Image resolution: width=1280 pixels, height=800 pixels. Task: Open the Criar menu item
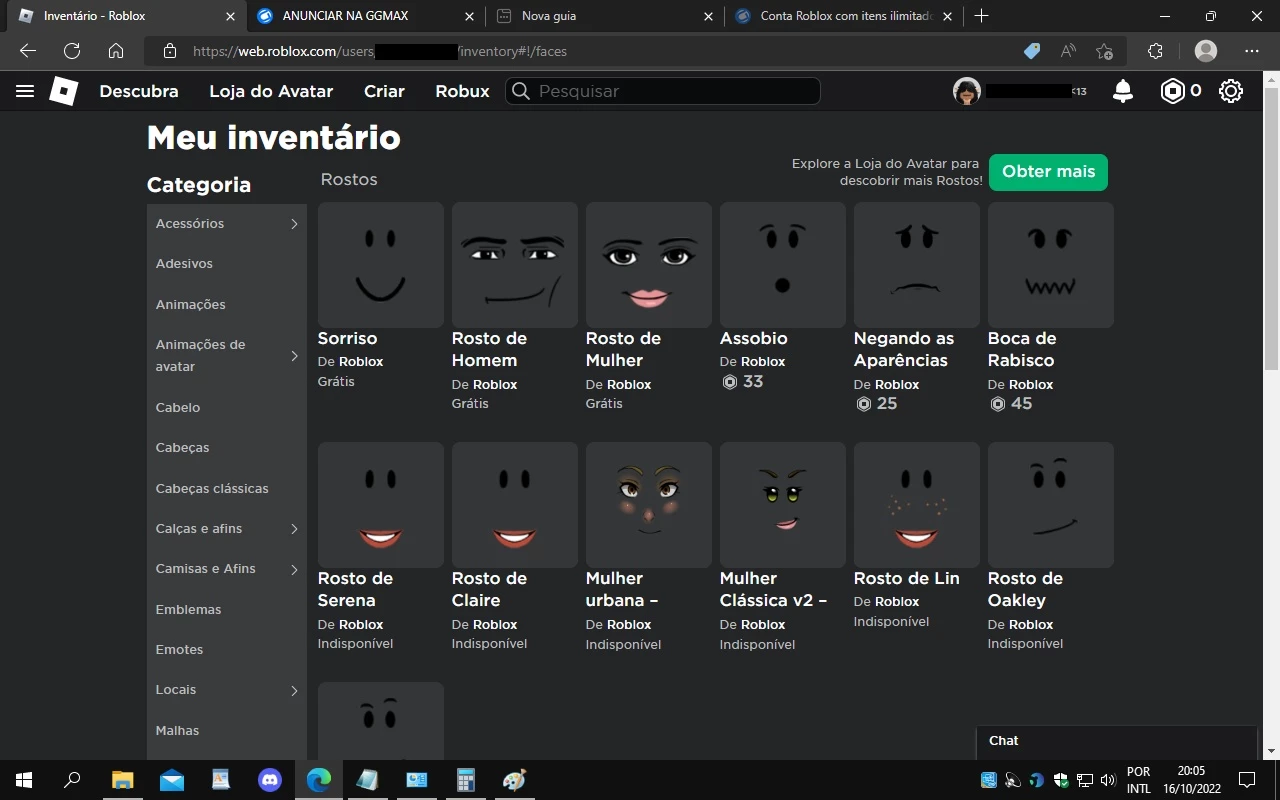pos(384,91)
